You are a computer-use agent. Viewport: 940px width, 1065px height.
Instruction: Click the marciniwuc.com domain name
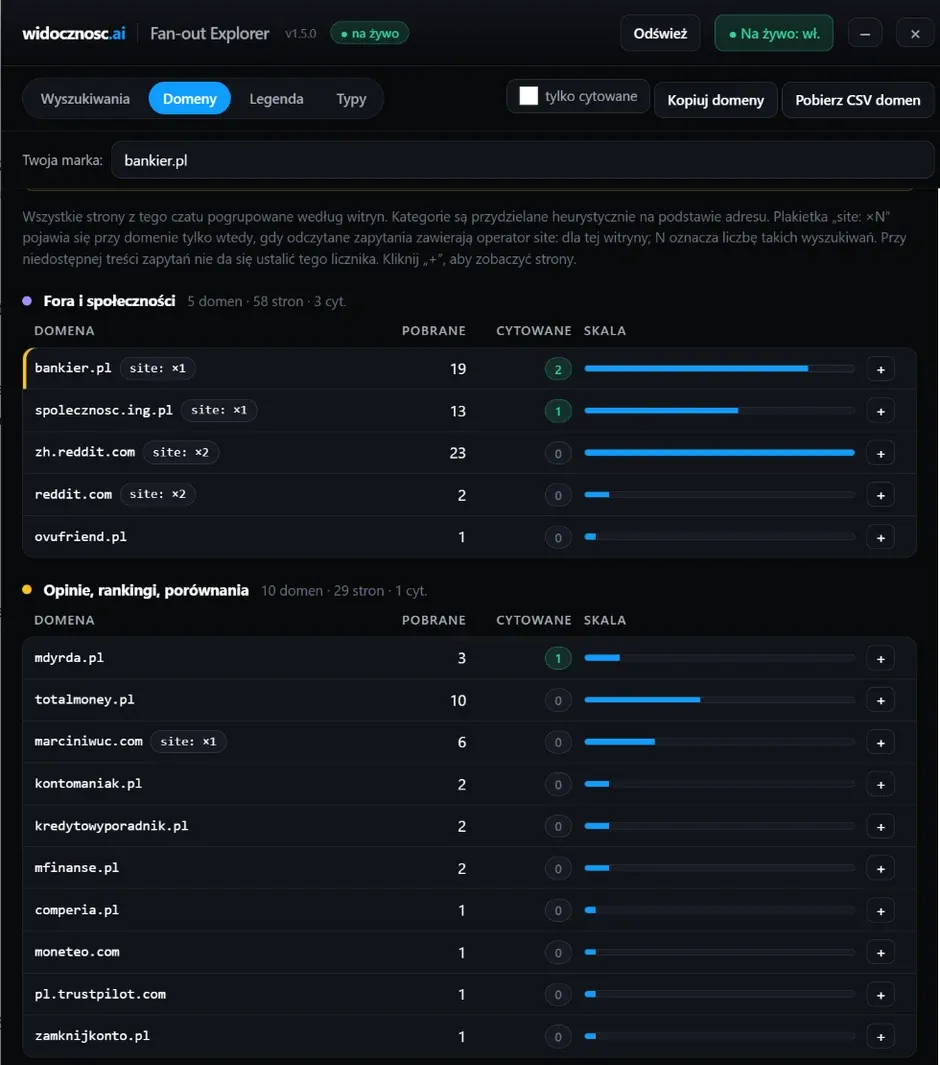(88, 742)
